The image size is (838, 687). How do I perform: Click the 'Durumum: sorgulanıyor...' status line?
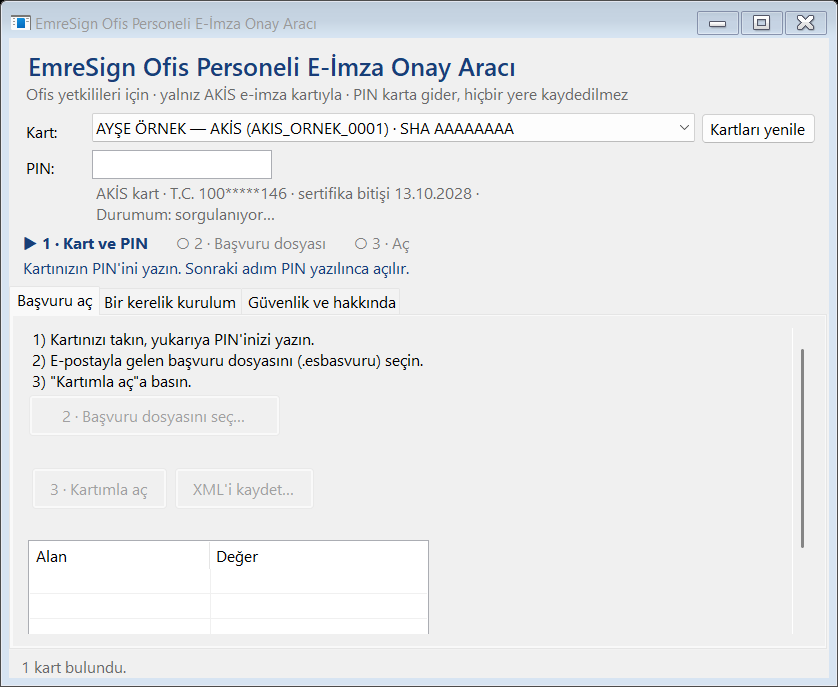click(x=185, y=215)
